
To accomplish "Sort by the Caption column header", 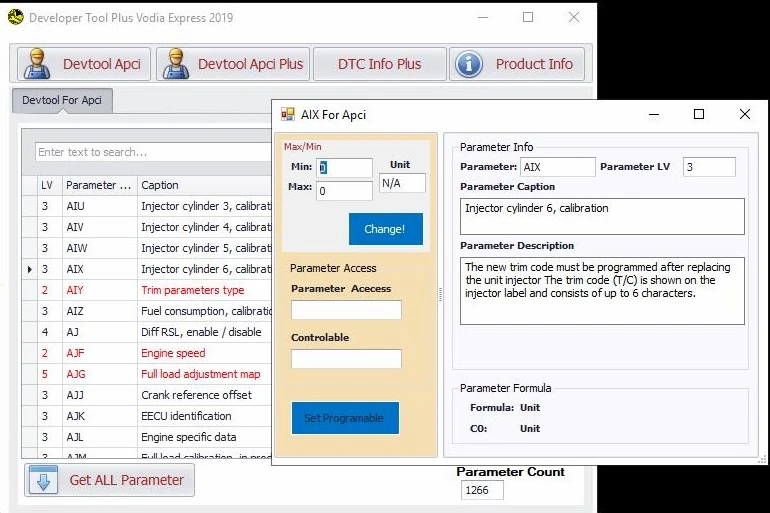I will (x=204, y=185).
